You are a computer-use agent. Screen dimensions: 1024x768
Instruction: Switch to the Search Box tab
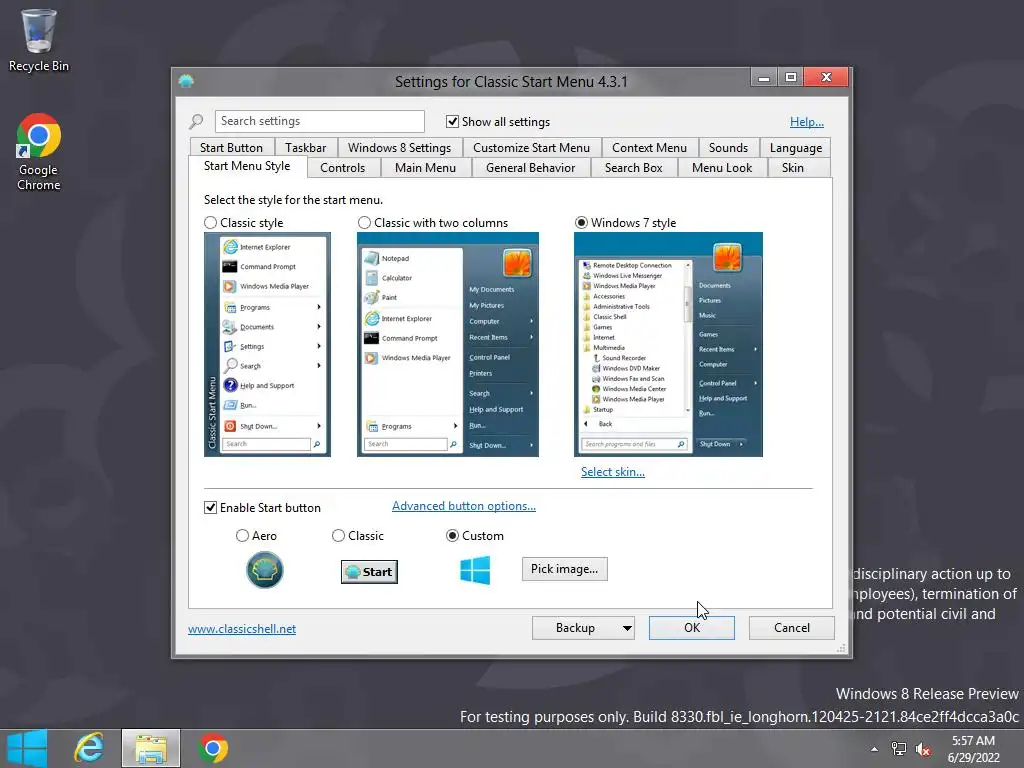coord(633,168)
